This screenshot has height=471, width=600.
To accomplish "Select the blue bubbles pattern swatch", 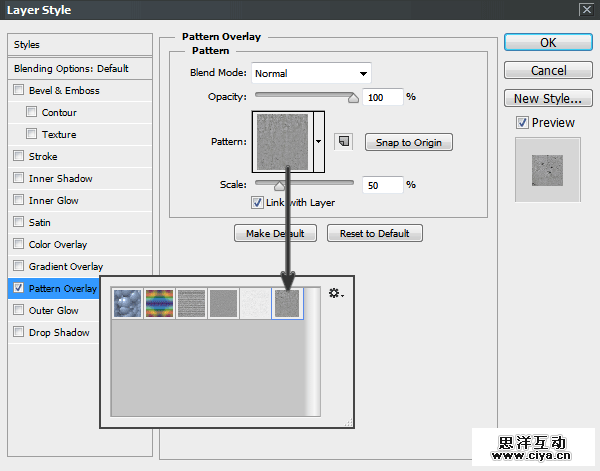I will [128, 303].
